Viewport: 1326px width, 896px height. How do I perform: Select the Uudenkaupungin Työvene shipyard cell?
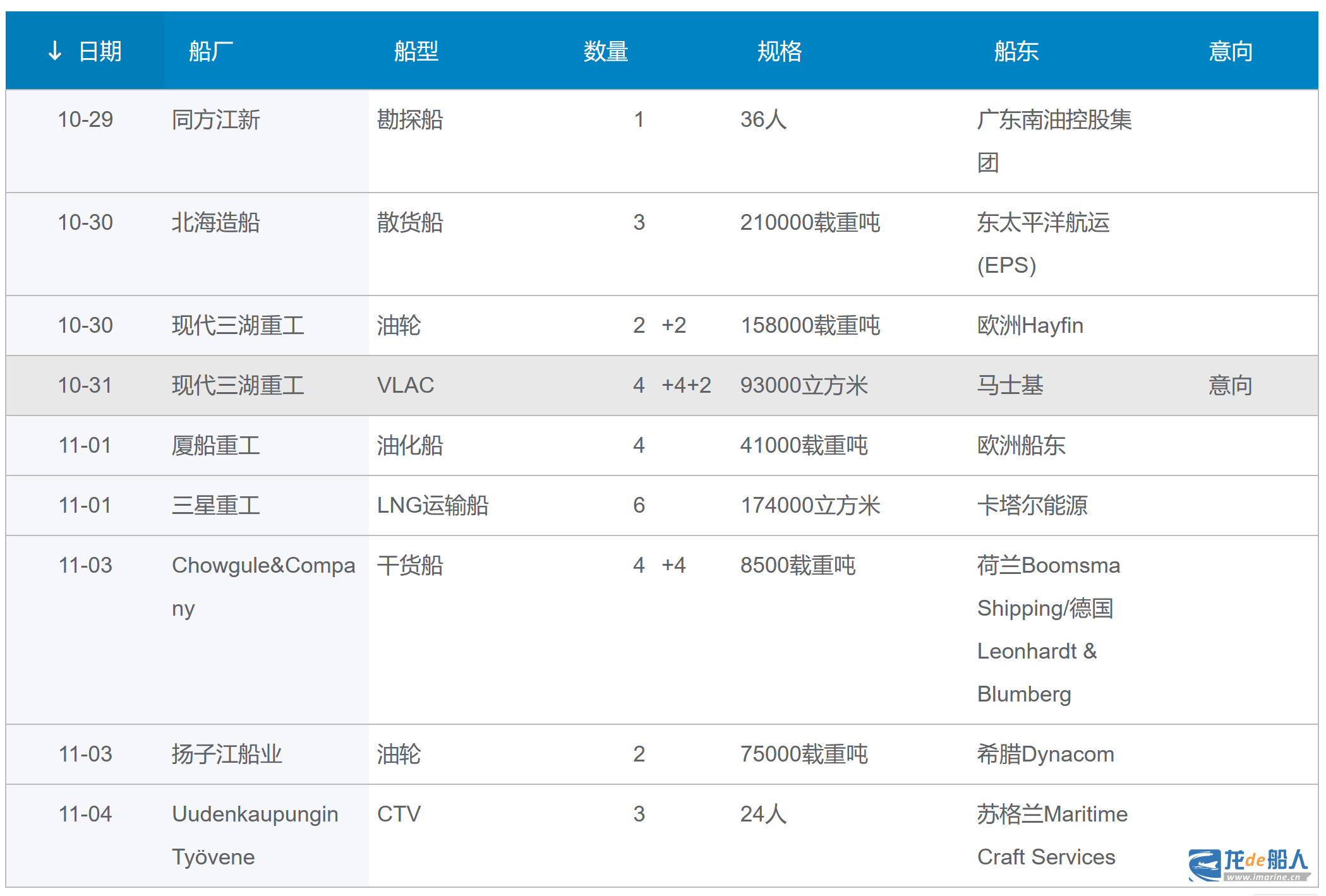(255, 835)
